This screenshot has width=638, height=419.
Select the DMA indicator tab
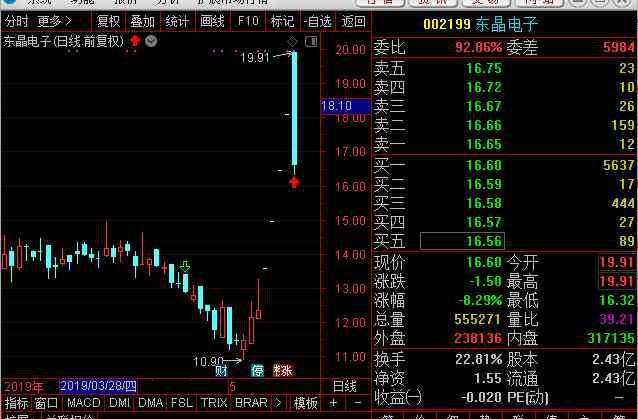coord(151,403)
